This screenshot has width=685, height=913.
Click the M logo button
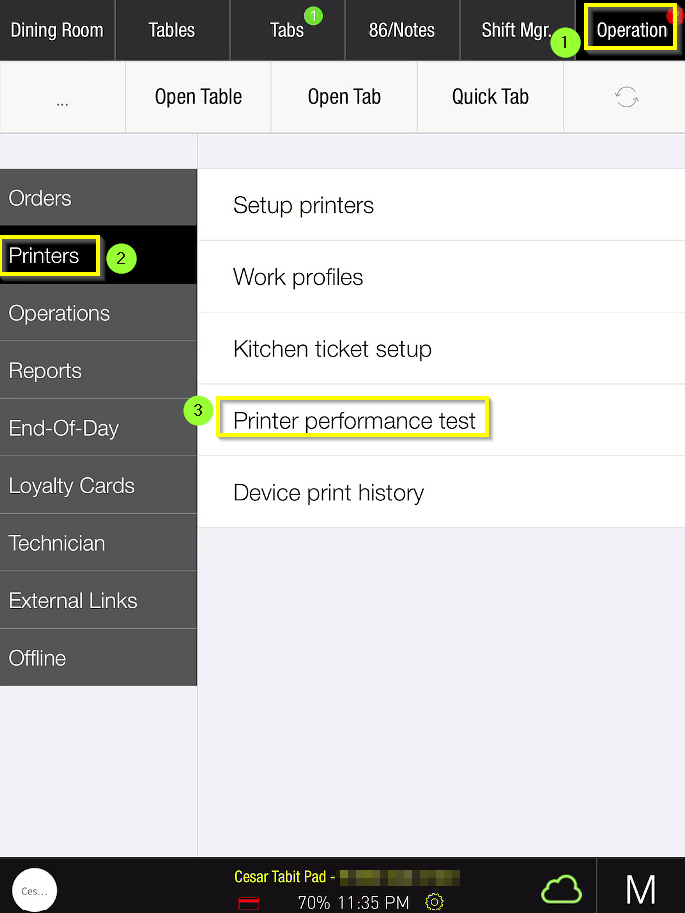pyautogui.click(x=640, y=889)
